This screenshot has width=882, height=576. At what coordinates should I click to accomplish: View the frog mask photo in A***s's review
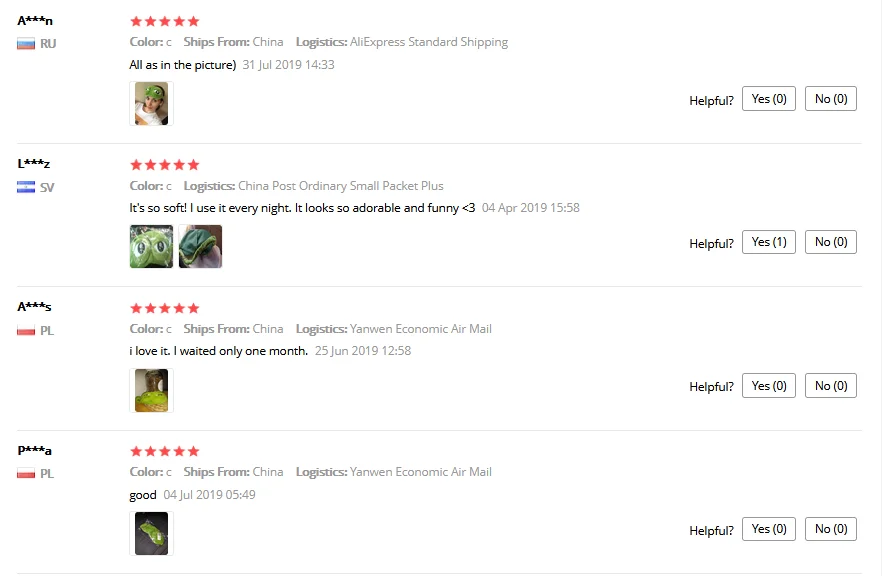151,390
